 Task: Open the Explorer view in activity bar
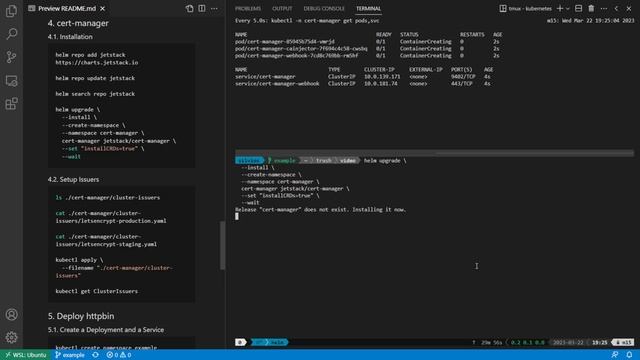pos(11,11)
